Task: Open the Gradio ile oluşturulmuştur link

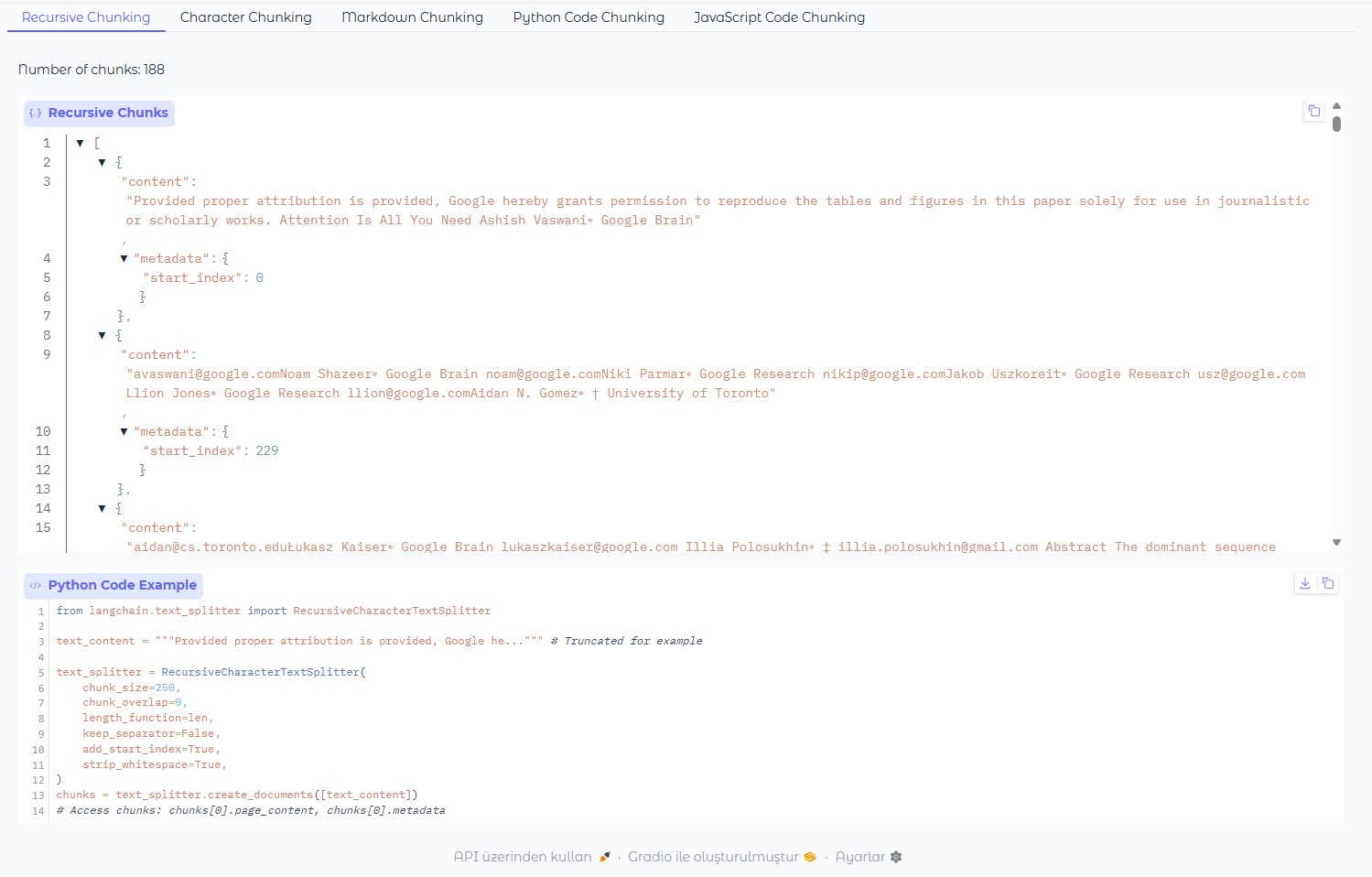Action: (x=713, y=857)
